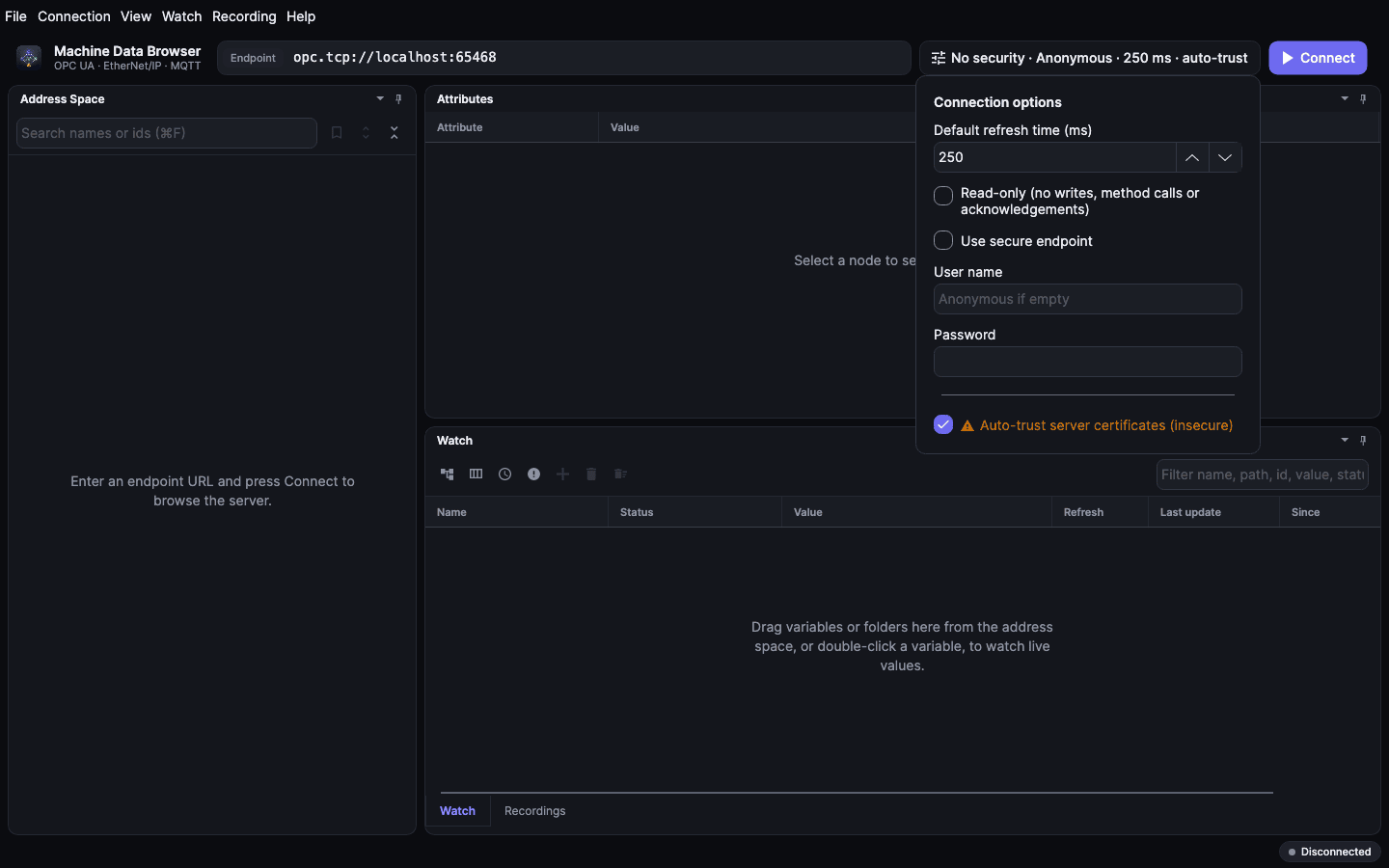Click the Default refresh time value field
1389x868 pixels.
(1055, 157)
